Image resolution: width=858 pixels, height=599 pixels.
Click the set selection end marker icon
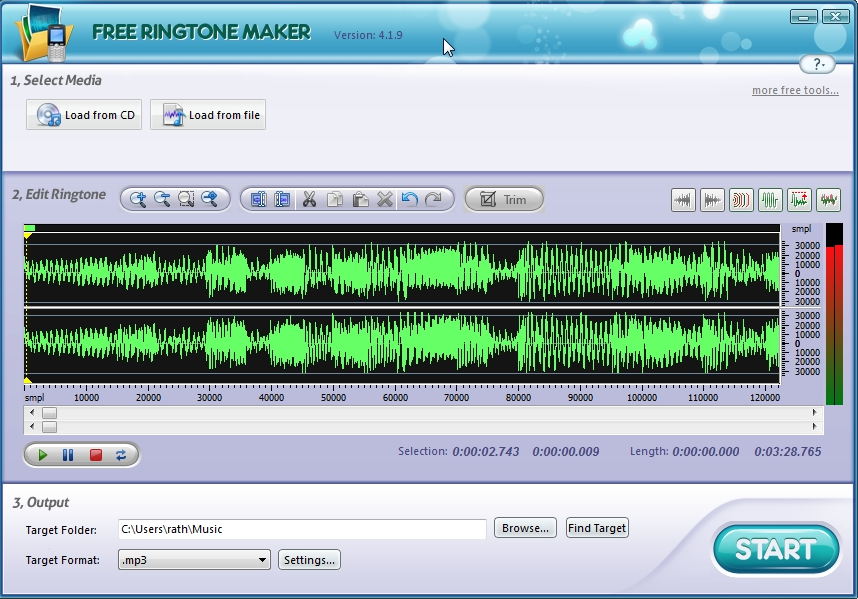click(282, 199)
